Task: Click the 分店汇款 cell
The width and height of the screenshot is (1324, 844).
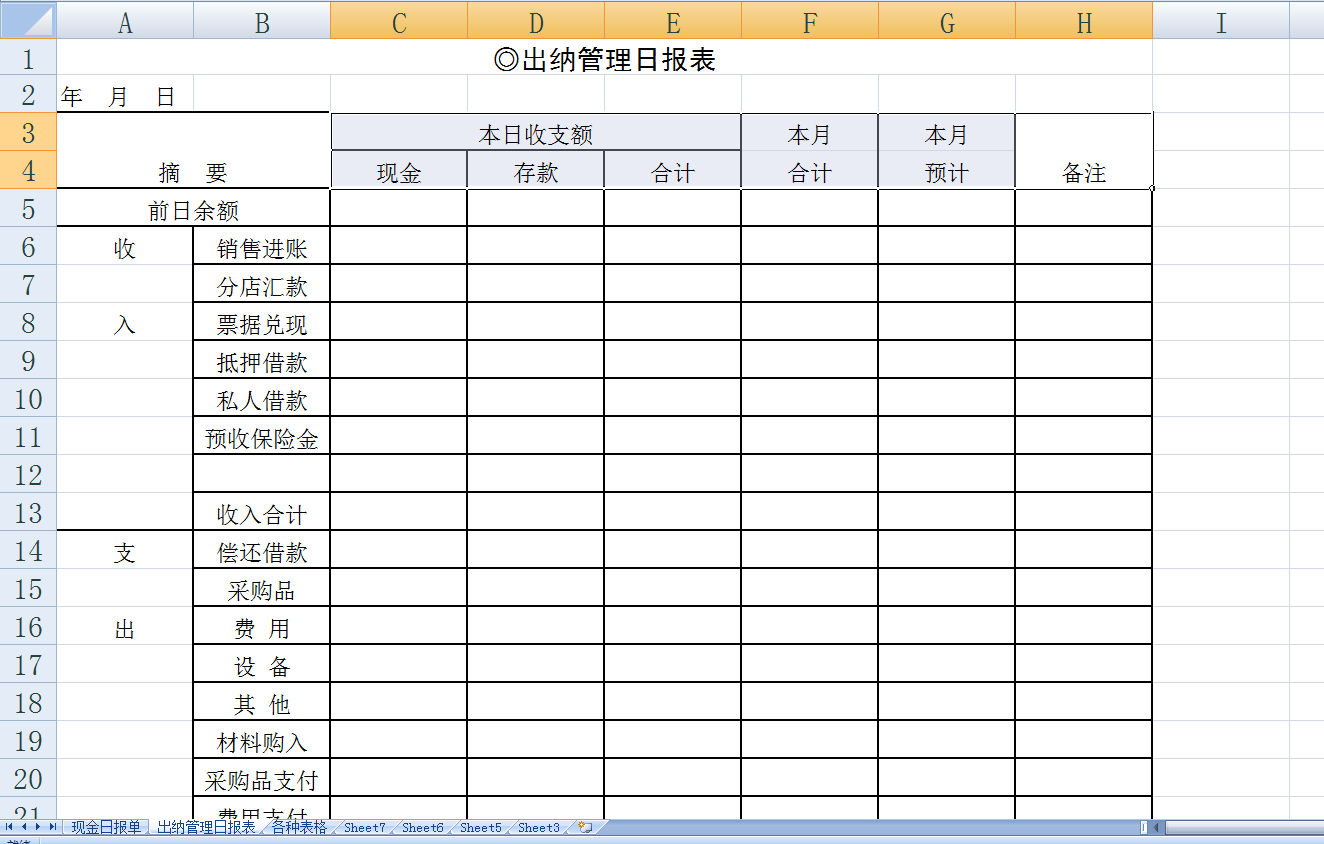Action: (x=262, y=285)
